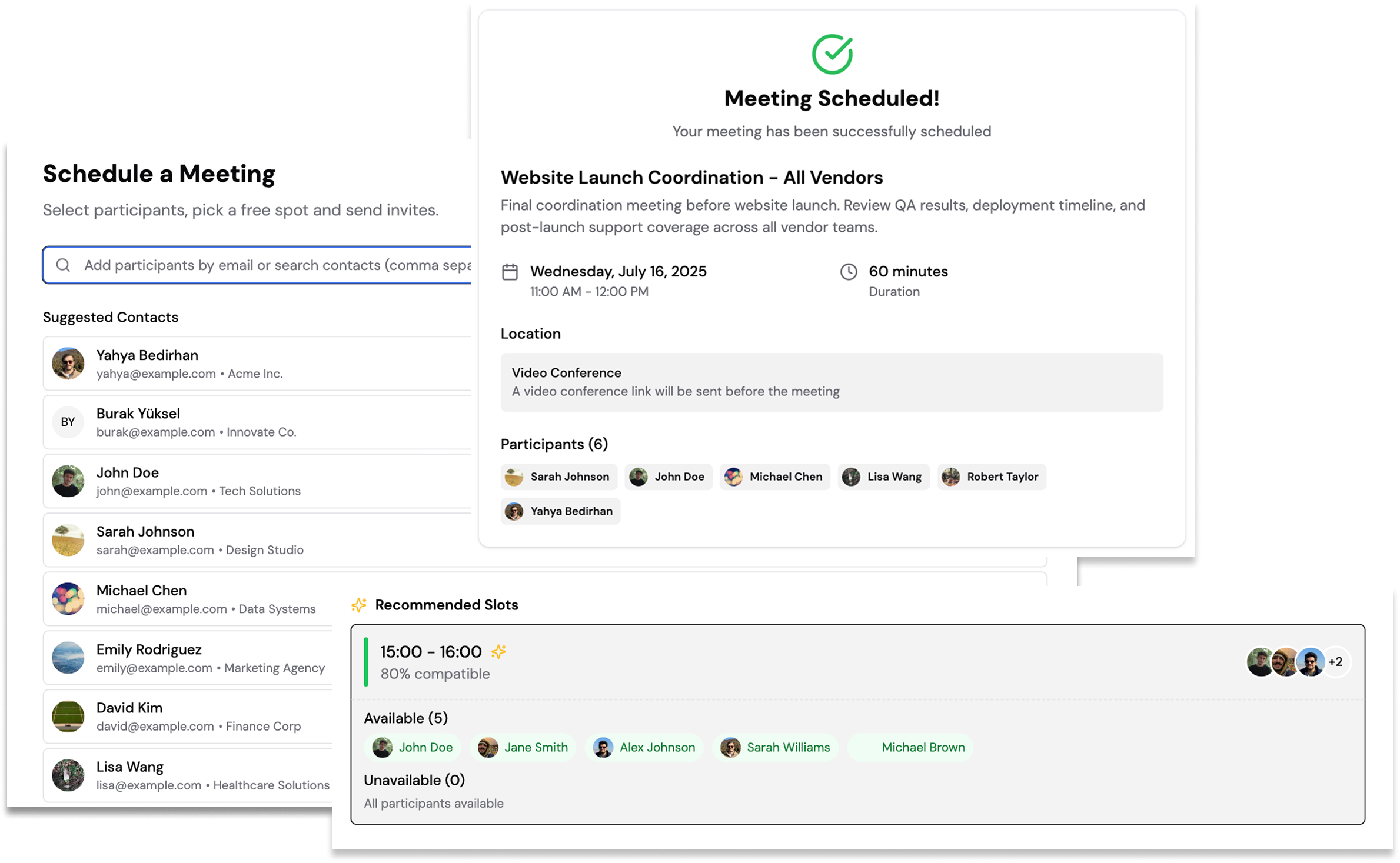Click the Michael Brown available chip

[910, 747]
